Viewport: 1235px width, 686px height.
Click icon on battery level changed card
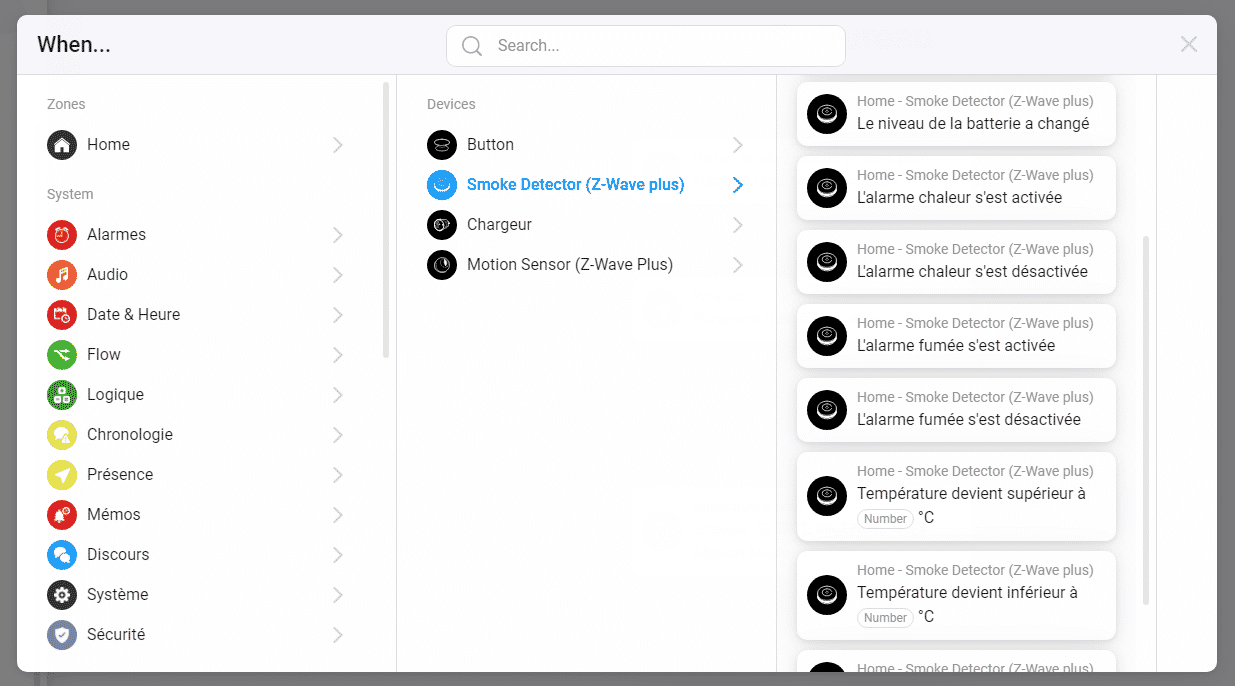click(x=827, y=114)
